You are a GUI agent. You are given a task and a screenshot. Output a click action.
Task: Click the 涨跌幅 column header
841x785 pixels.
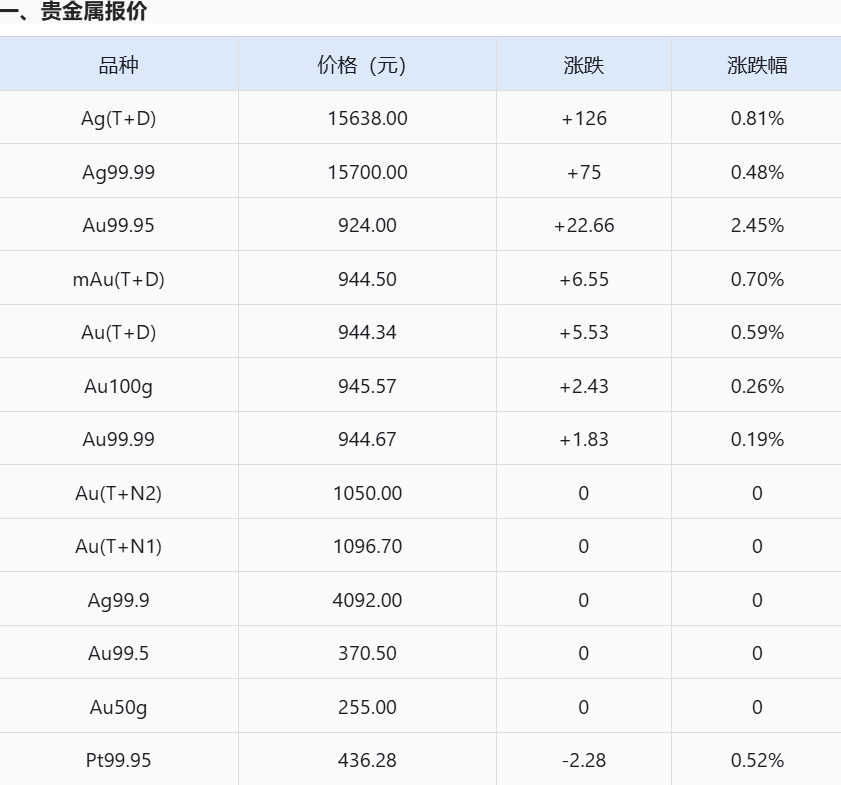tap(757, 65)
